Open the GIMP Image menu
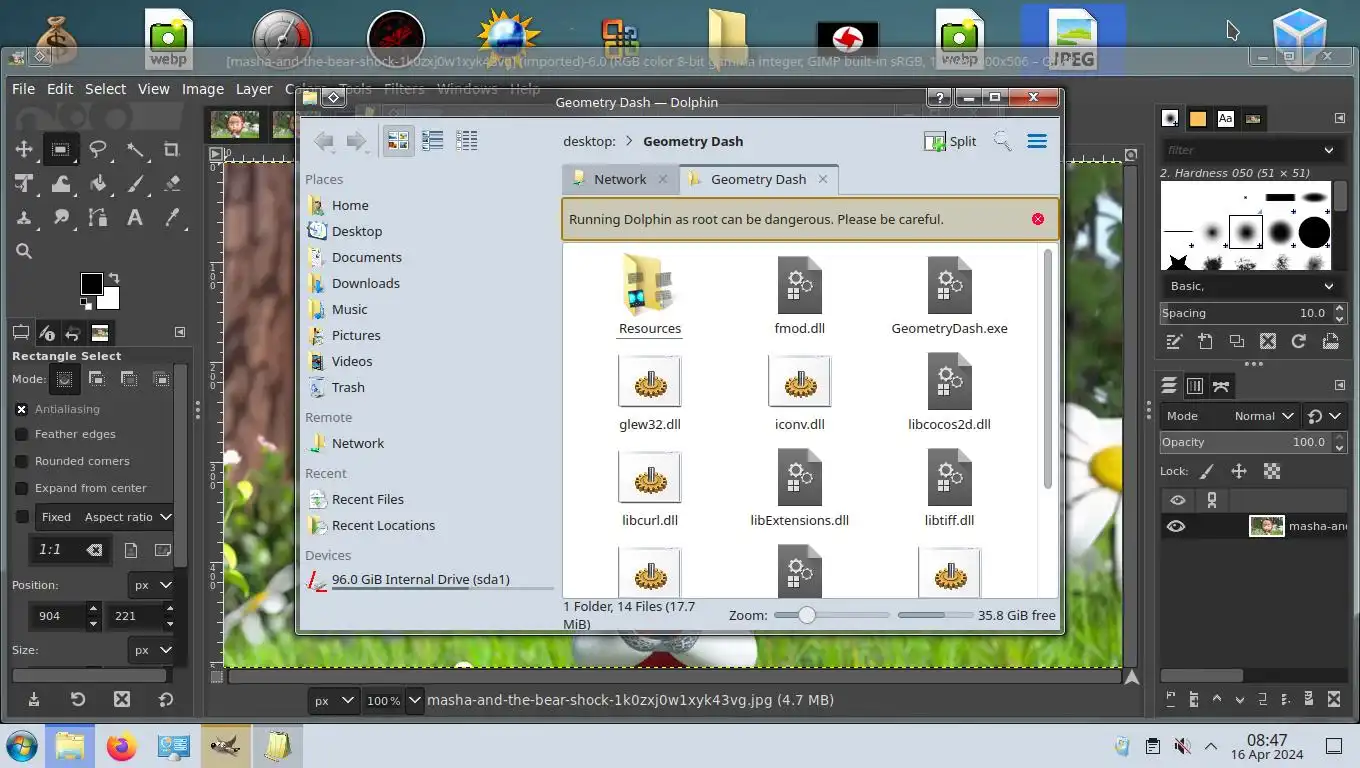 tap(203, 89)
